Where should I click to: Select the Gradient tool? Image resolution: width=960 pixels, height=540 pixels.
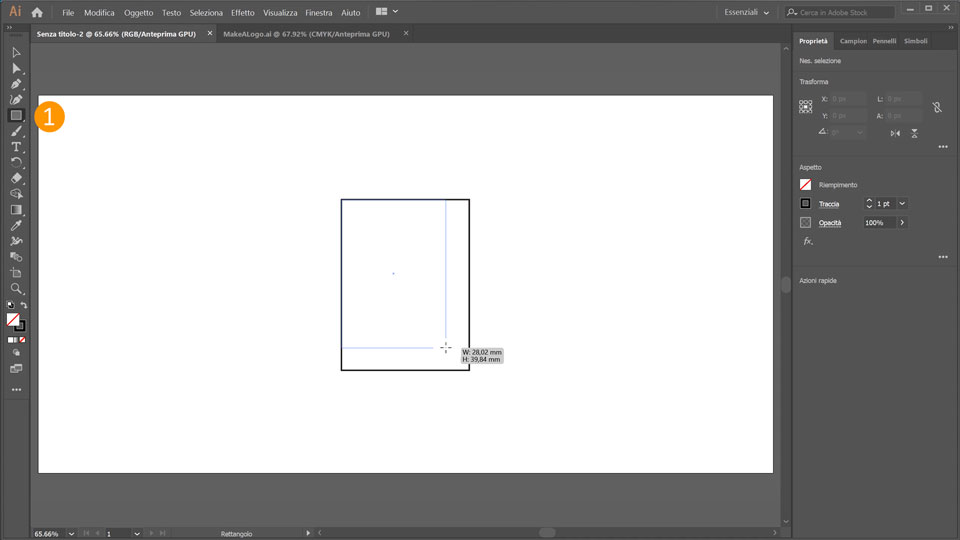point(16,209)
